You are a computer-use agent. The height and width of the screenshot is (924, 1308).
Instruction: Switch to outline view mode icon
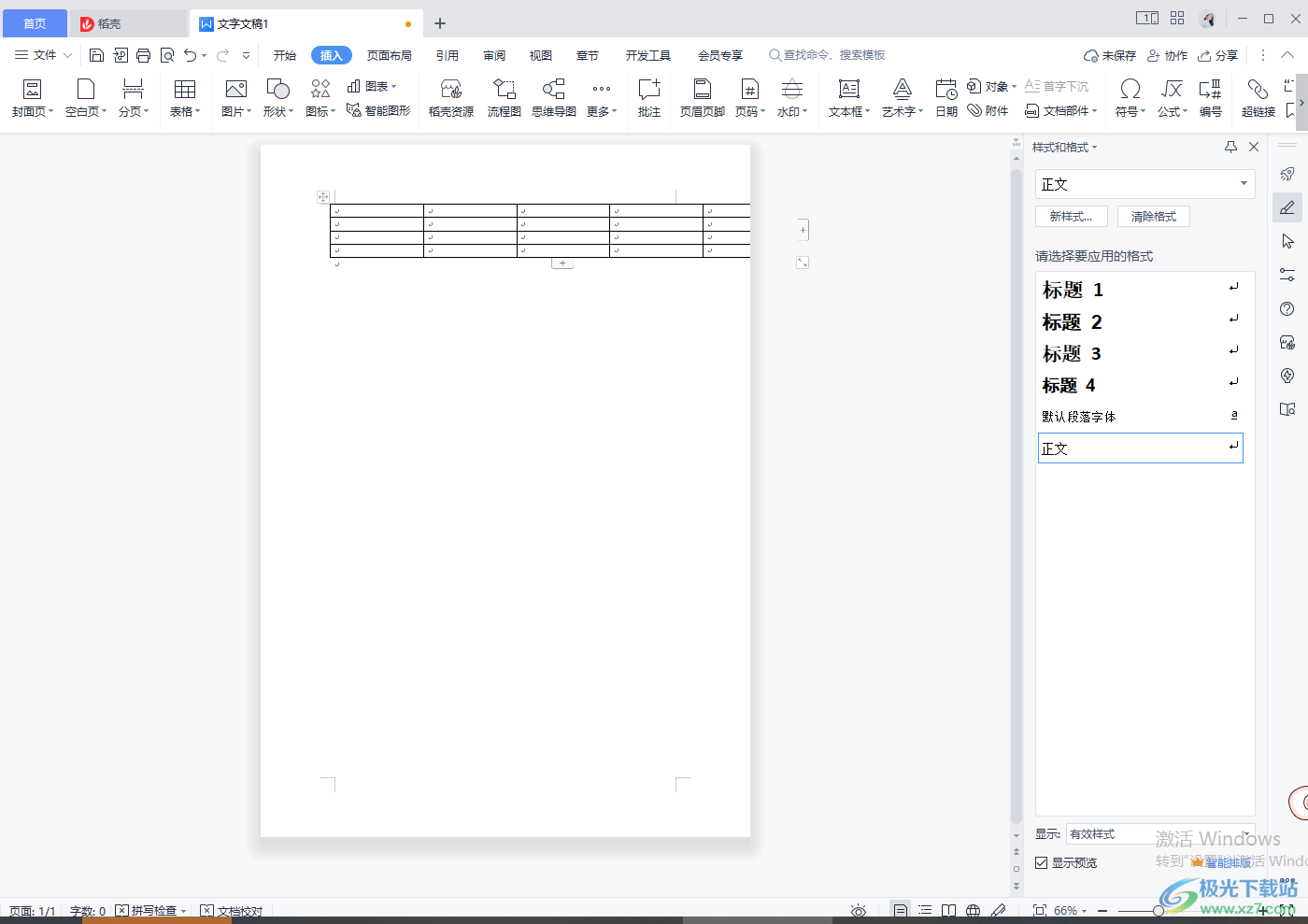[x=925, y=910]
